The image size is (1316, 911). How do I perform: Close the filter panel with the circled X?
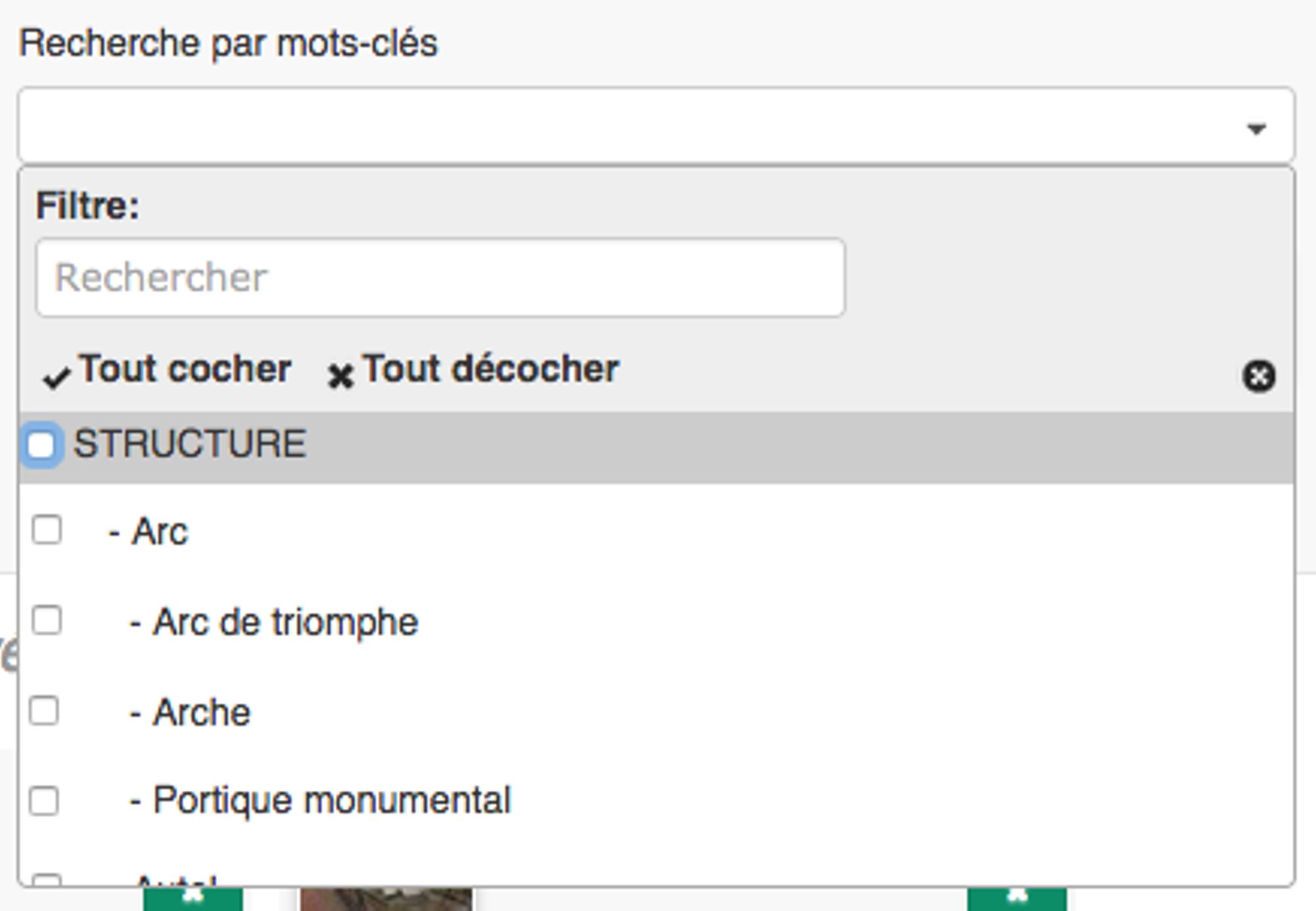tap(1259, 377)
